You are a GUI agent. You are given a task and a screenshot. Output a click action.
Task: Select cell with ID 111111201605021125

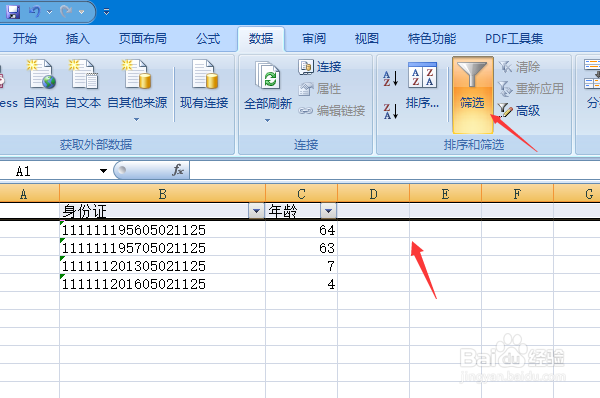pos(162,284)
